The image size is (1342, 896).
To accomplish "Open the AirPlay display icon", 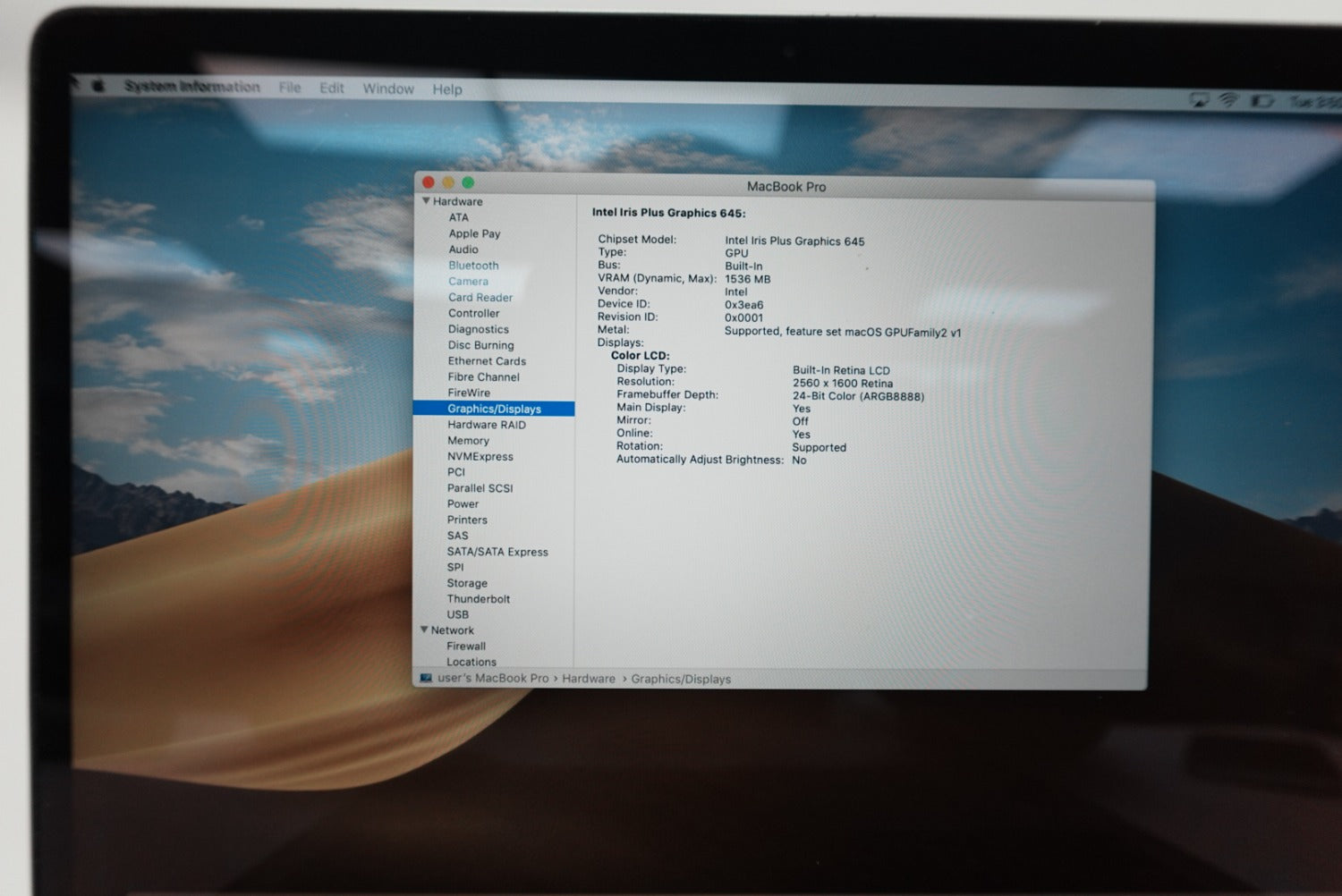I will (1199, 99).
